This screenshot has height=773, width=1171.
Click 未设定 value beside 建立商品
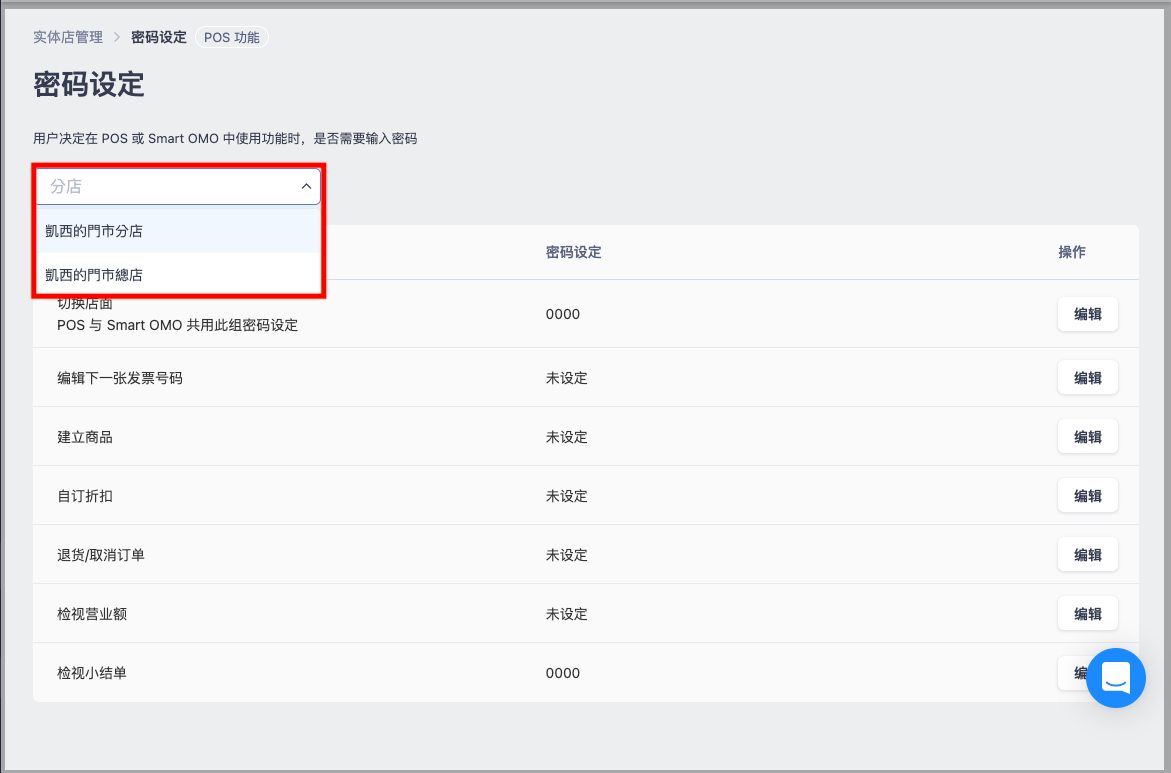point(567,437)
